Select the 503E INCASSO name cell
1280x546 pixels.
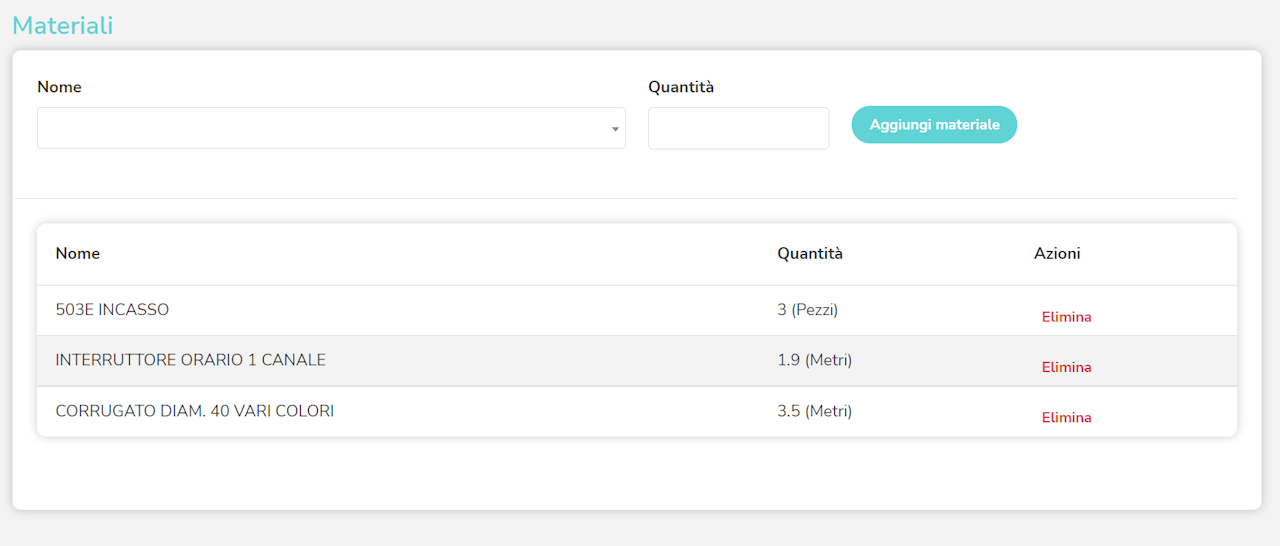point(112,310)
